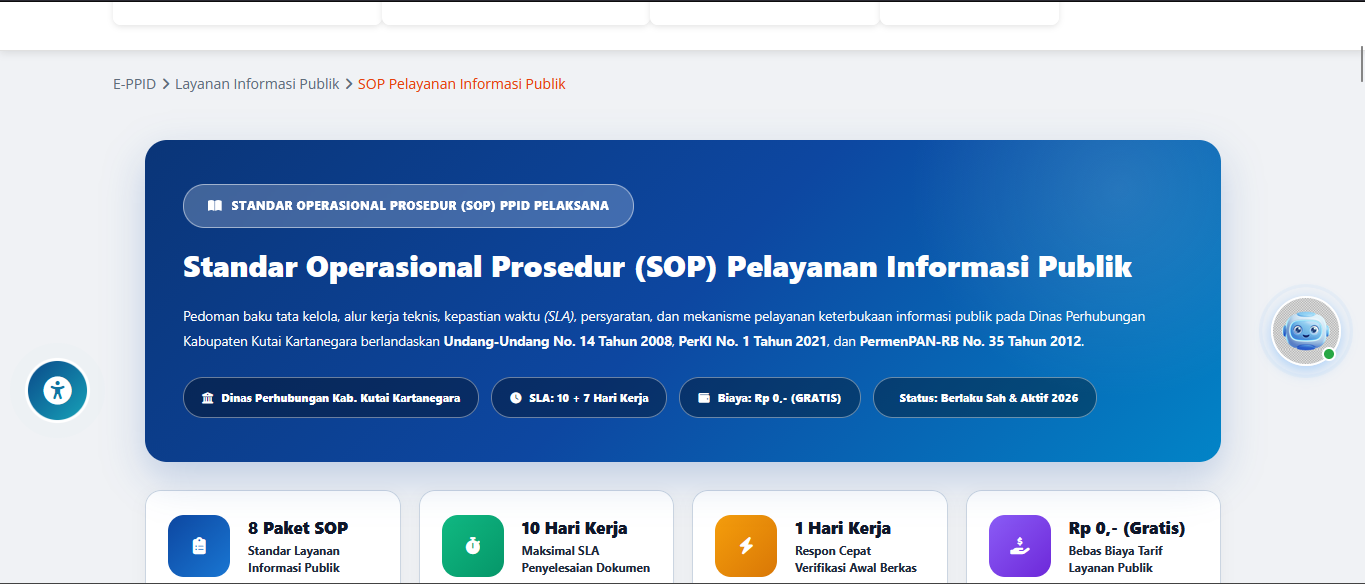The image size is (1365, 584).
Task: Click the first breadcrumb chevron separator
Action: point(166,84)
